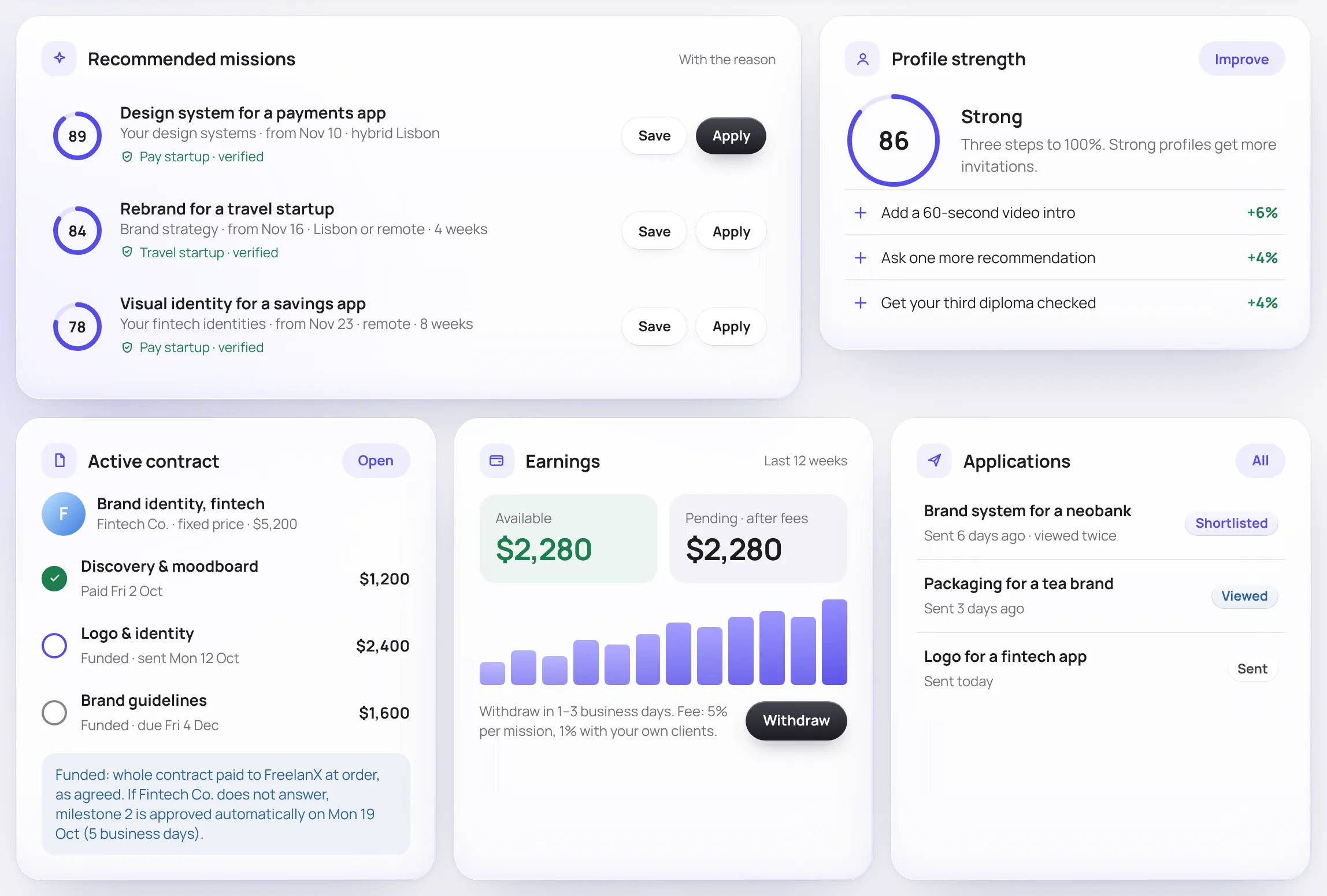Click the paper plane icon beside Applications
This screenshot has height=896, width=1327.
934,461
